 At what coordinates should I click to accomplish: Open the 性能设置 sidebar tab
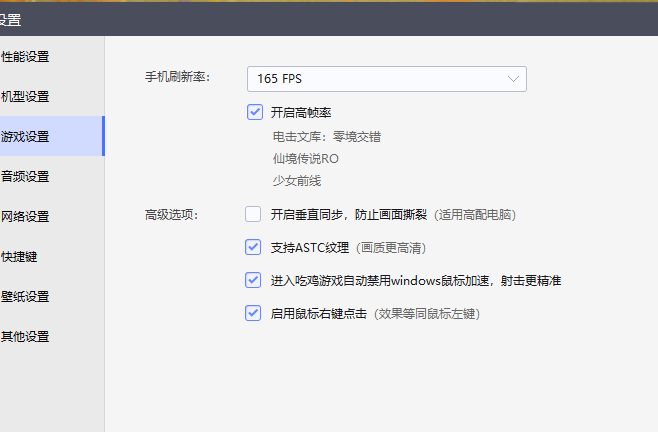(27, 57)
